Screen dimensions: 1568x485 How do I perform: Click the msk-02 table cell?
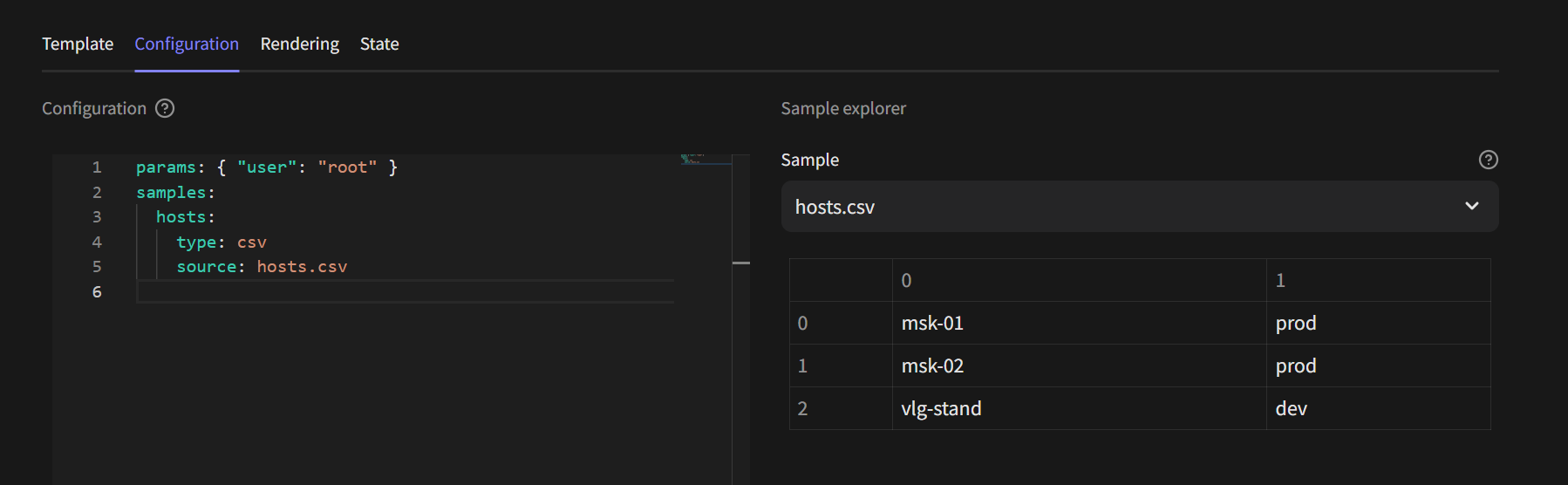tap(932, 365)
